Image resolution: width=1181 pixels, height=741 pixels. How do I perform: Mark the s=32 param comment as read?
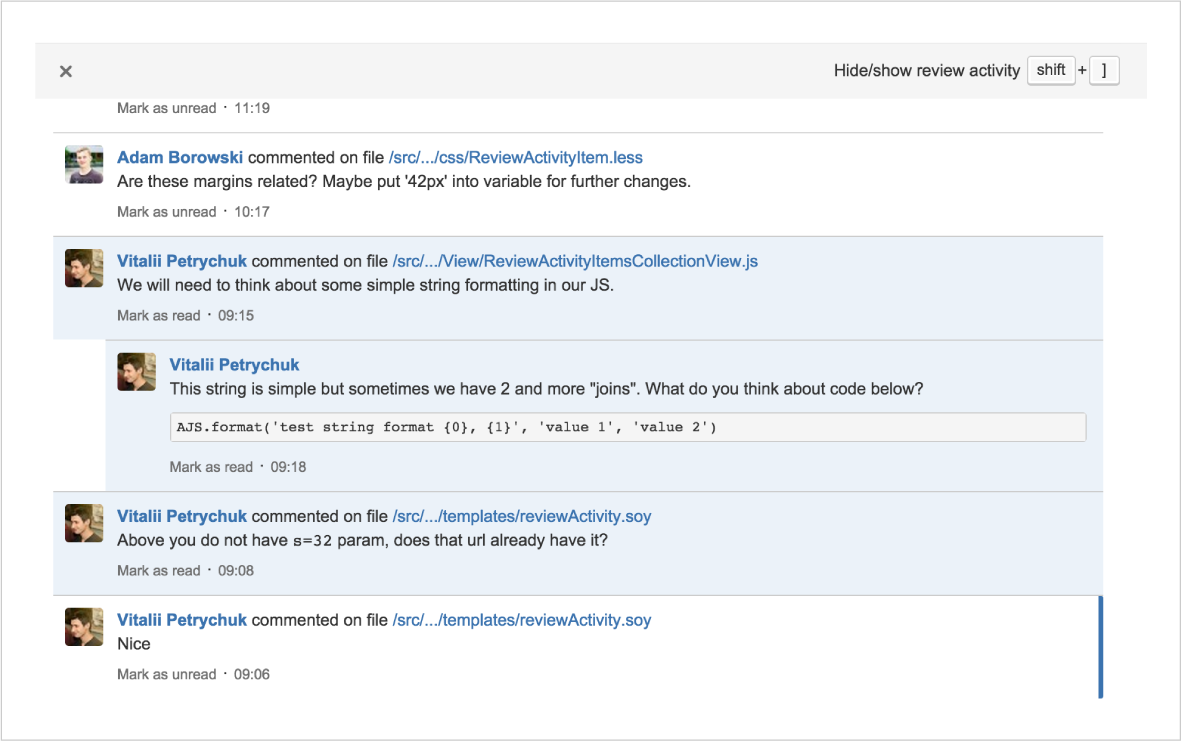coord(159,570)
